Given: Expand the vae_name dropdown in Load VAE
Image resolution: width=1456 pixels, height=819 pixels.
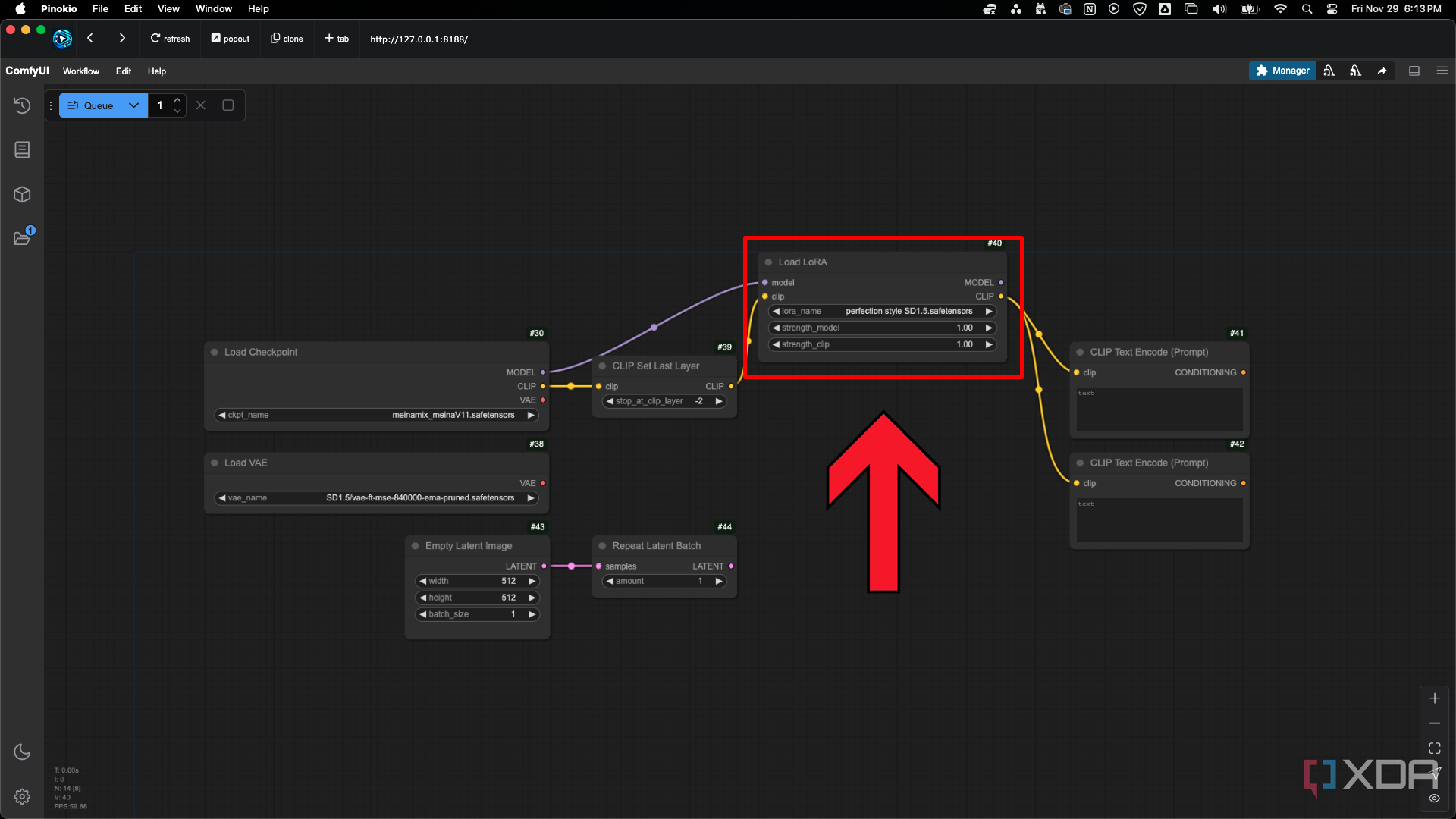Looking at the screenshot, I should click(377, 497).
